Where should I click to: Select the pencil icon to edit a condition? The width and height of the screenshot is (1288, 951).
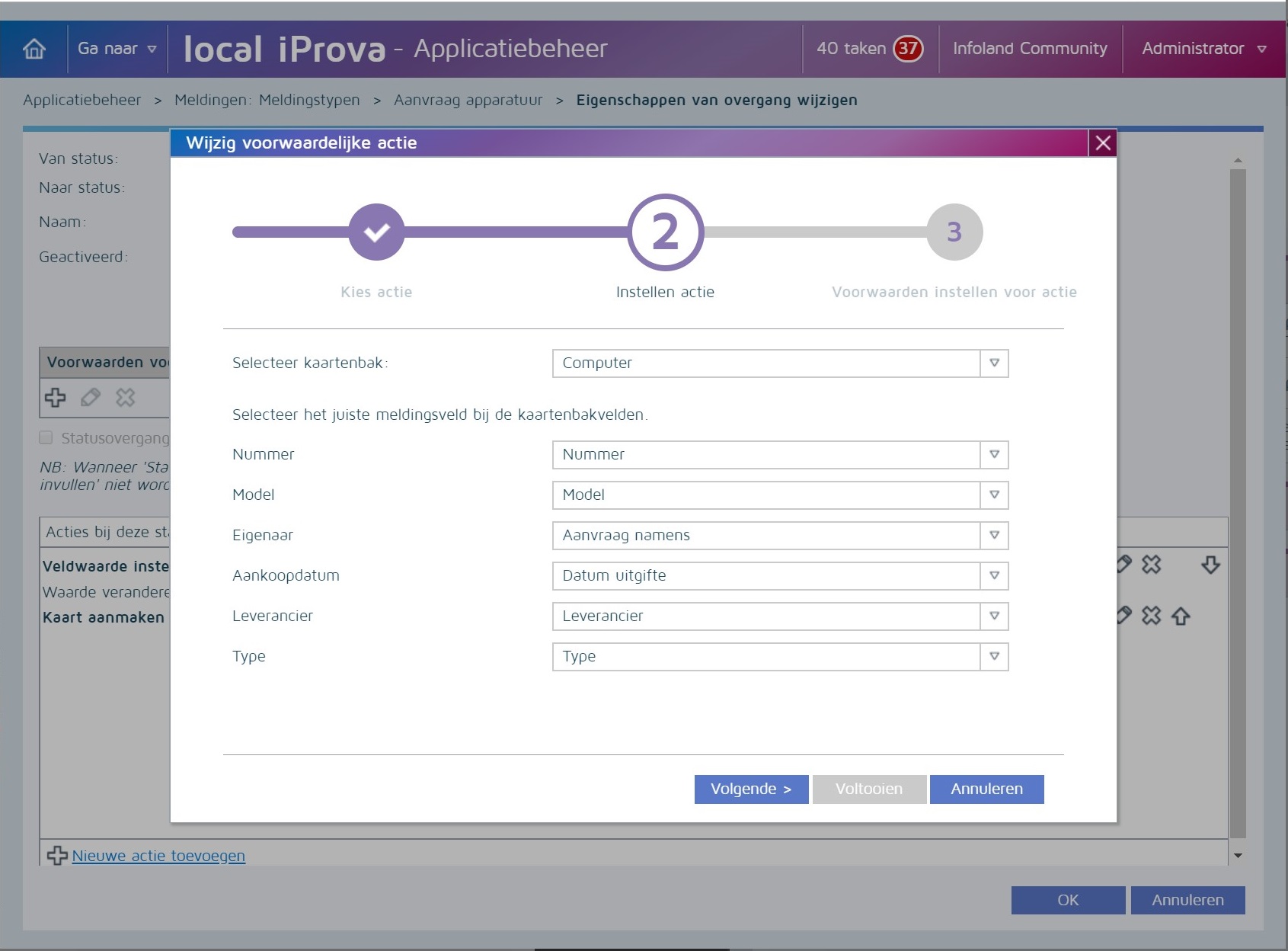click(90, 398)
